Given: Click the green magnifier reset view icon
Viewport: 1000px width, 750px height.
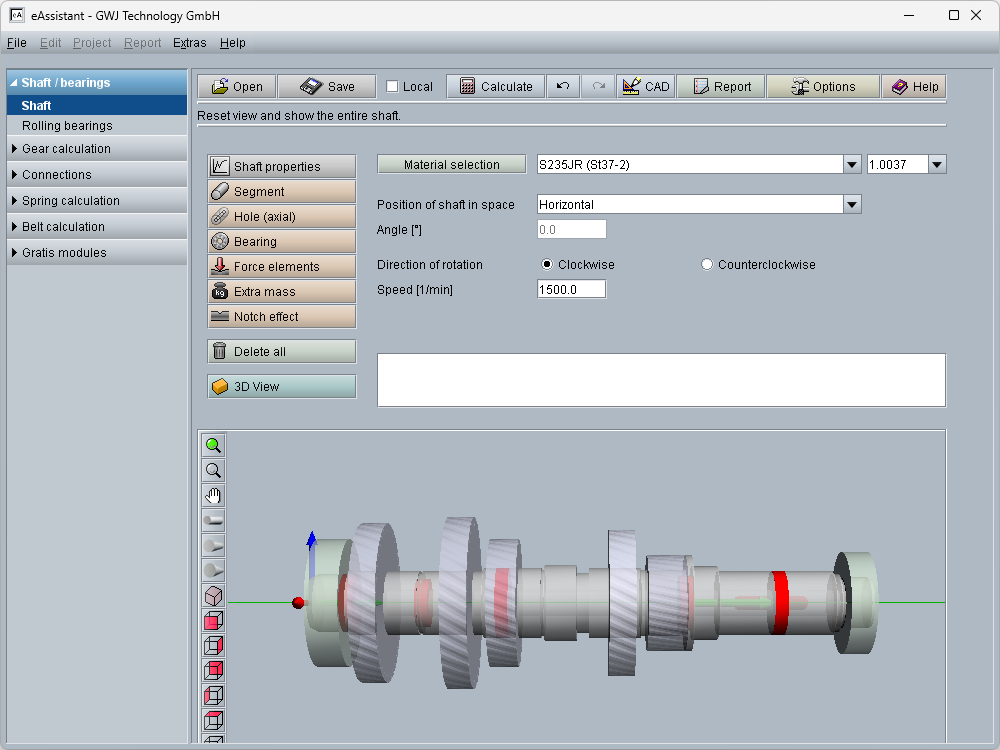Looking at the screenshot, I should click(213, 446).
